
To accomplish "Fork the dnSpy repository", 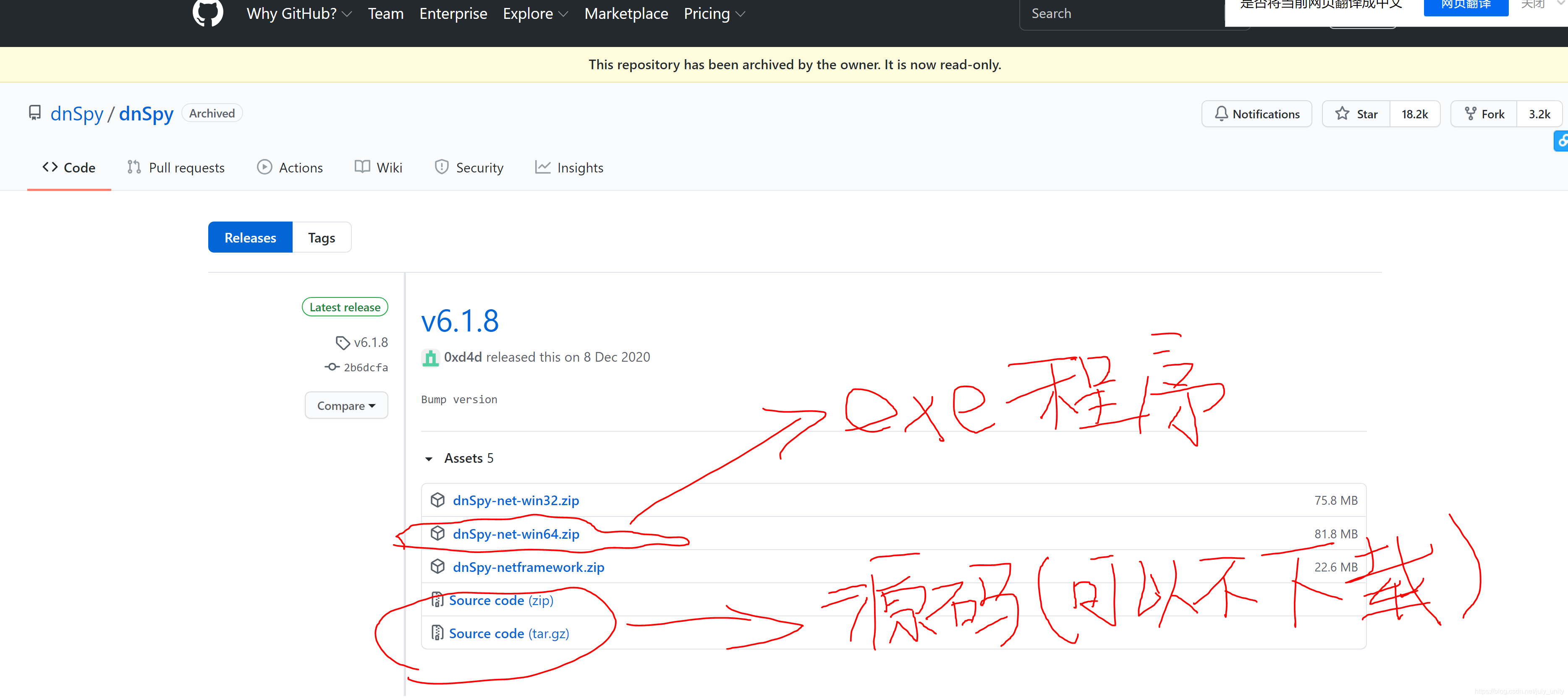I will coord(1483,114).
